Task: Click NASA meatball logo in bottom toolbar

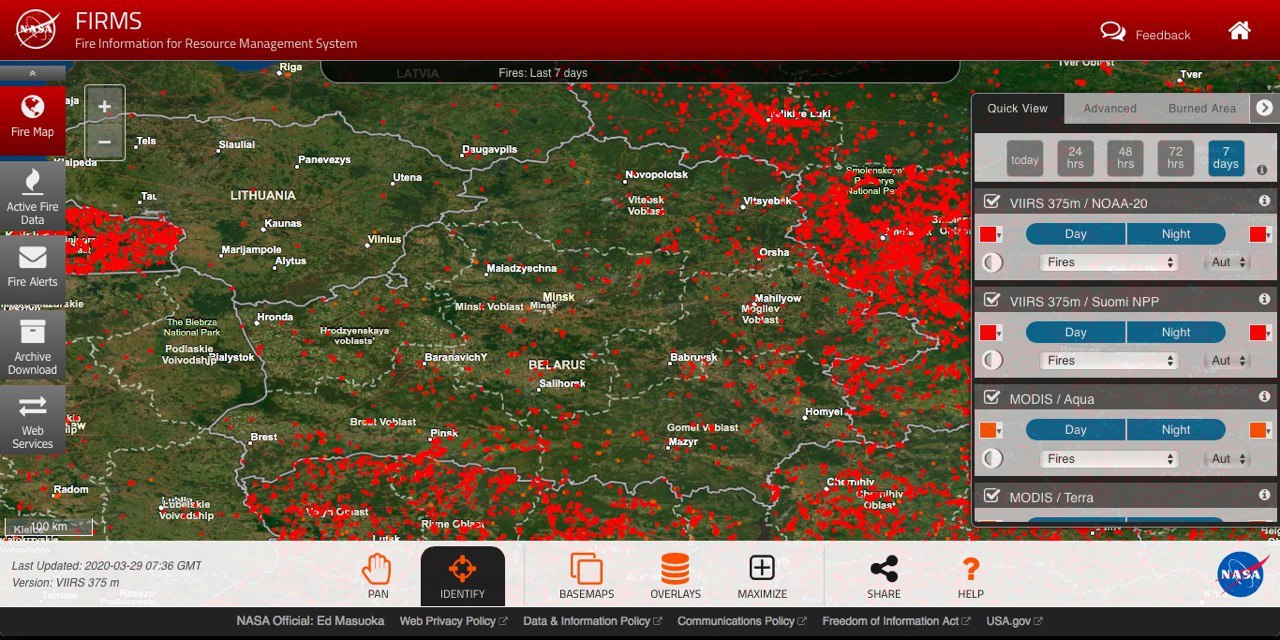Action: [1240, 575]
